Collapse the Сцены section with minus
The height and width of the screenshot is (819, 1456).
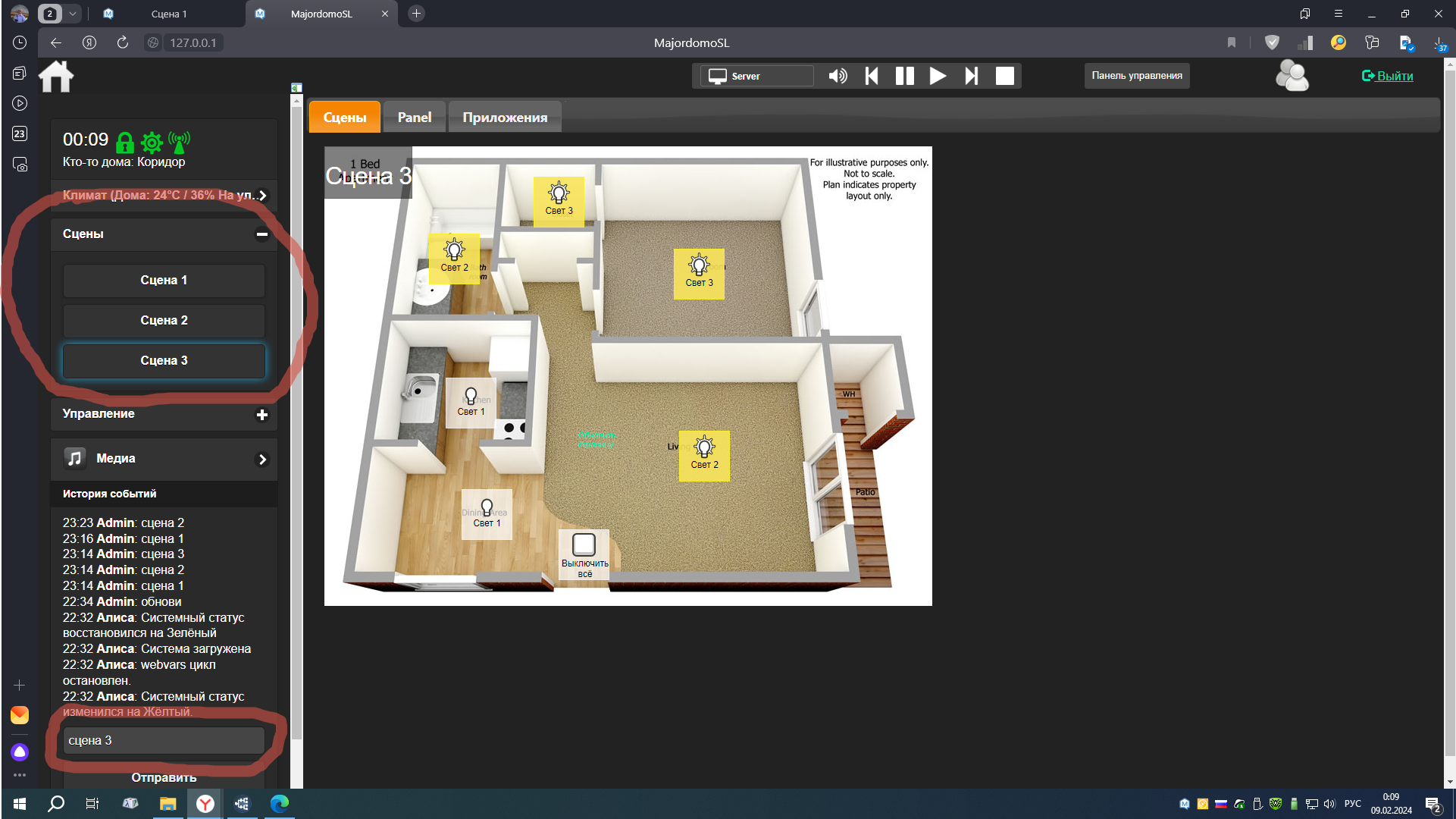[x=262, y=234]
